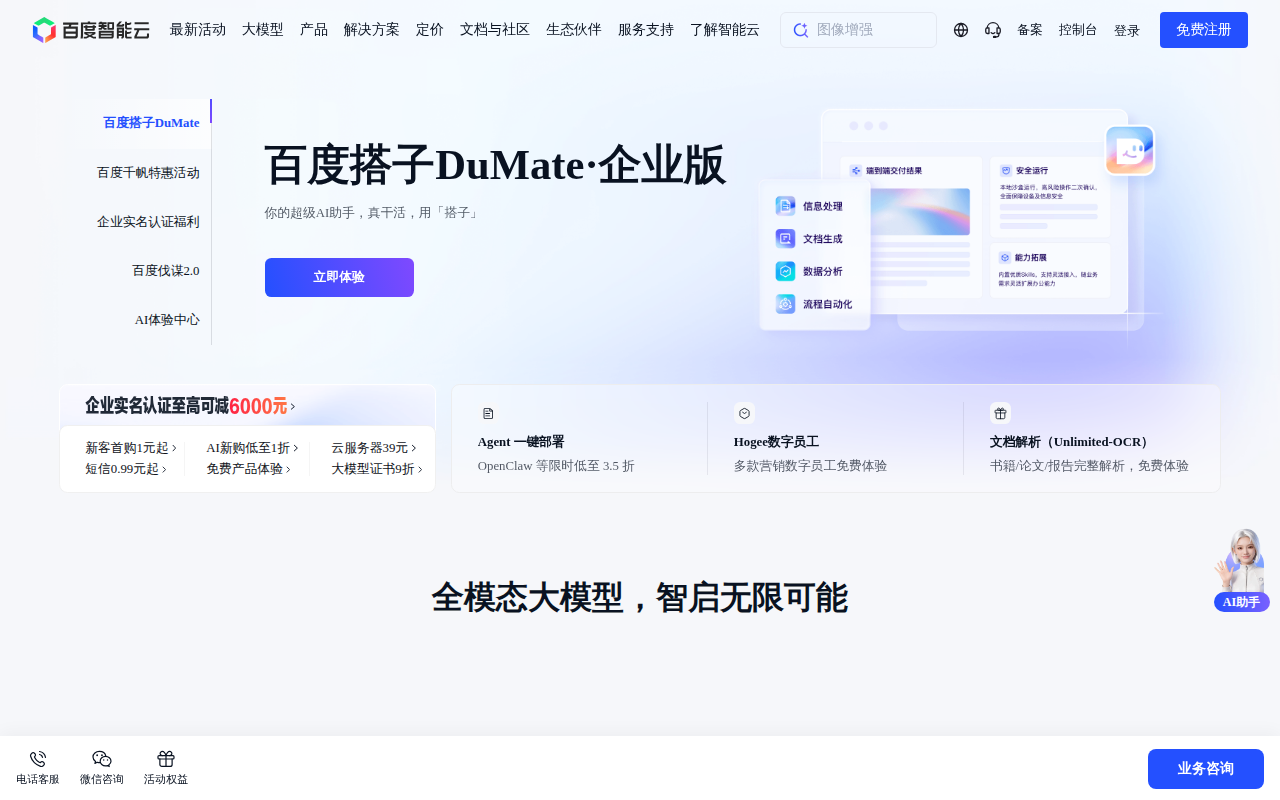
Task: Click the AI助手 avatar
Action: tap(1241, 568)
